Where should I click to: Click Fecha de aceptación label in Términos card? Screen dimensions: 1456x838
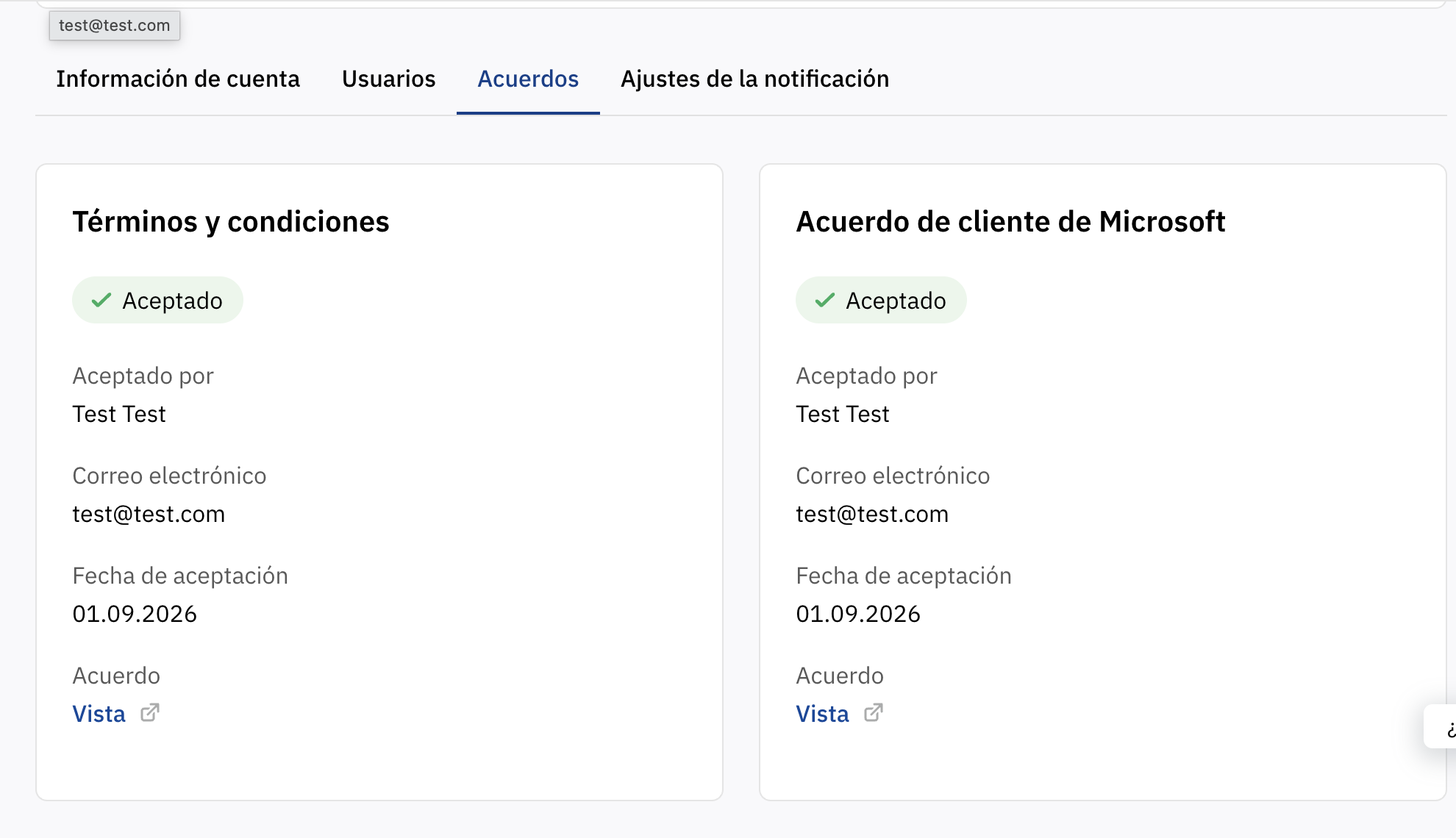pos(180,576)
